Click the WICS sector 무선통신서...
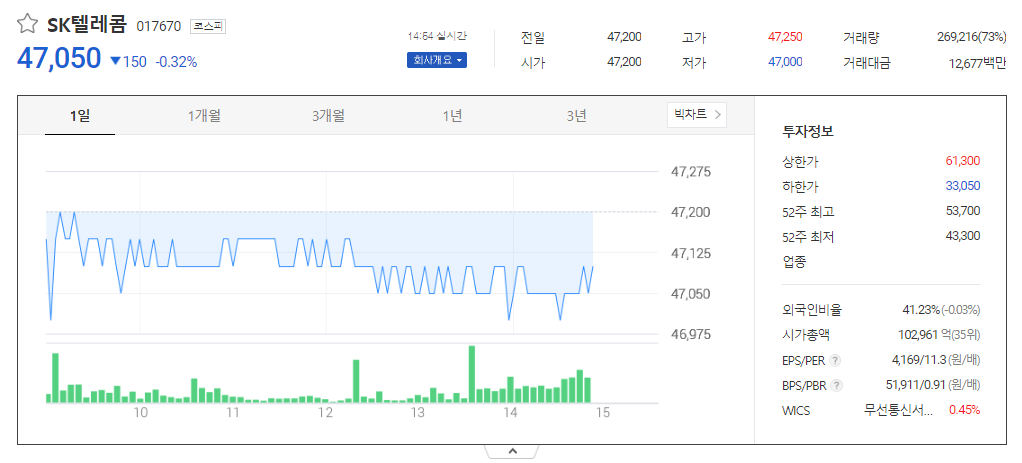 click(x=898, y=410)
